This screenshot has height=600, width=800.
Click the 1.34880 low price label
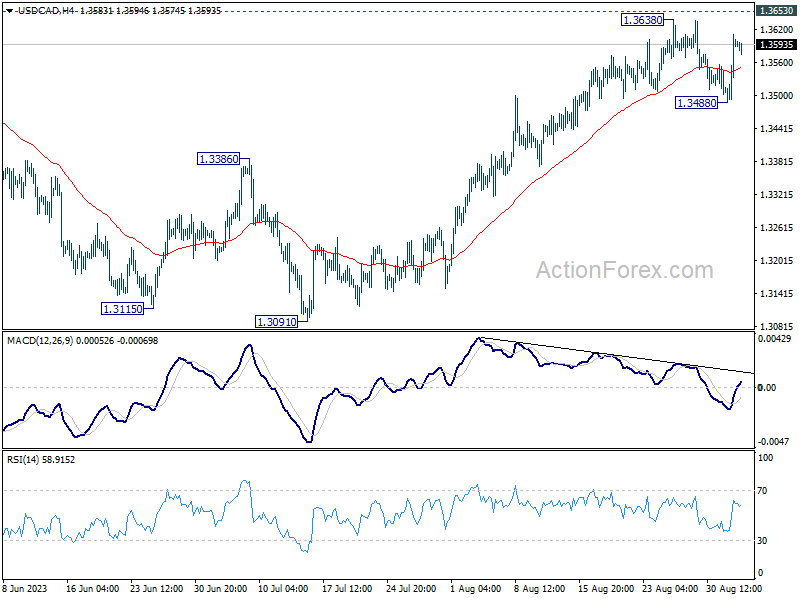tap(696, 103)
